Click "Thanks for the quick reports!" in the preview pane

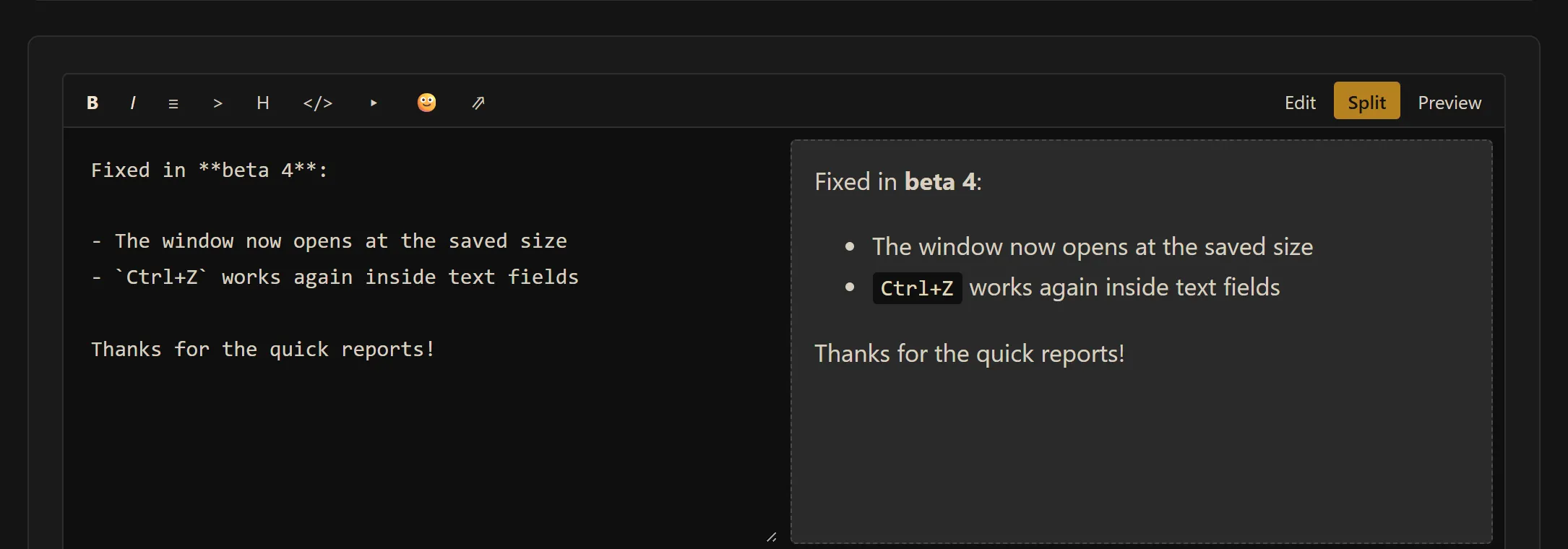tap(970, 354)
